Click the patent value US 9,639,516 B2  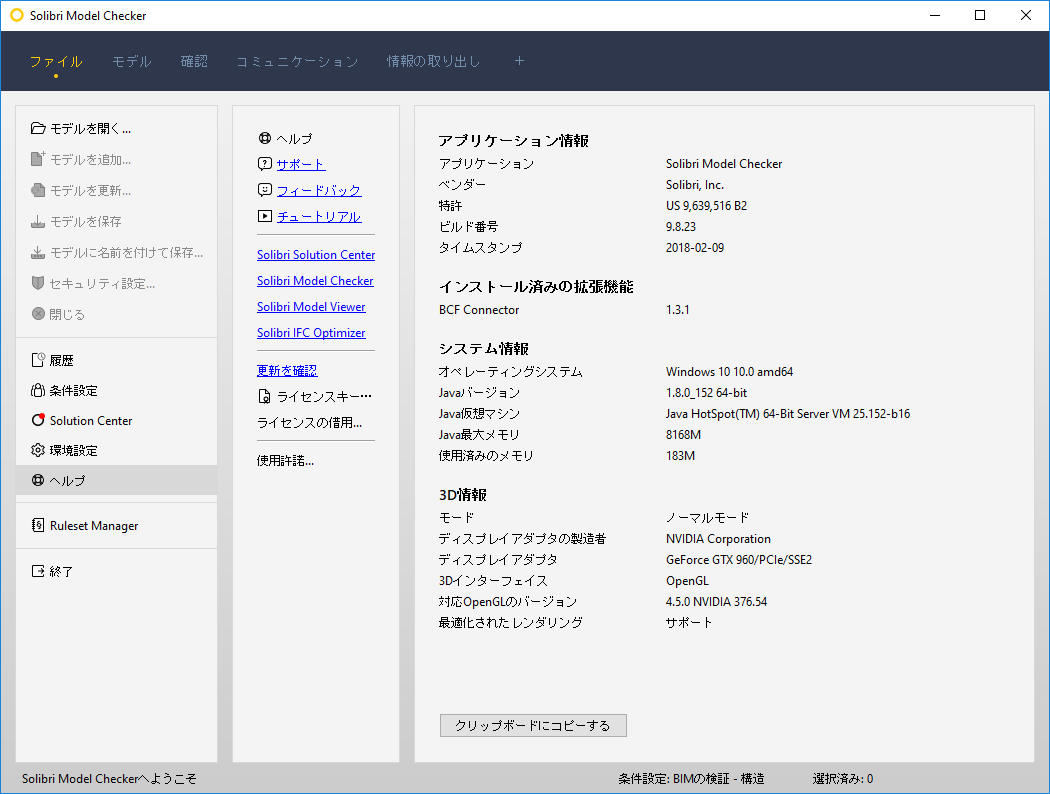pyautogui.click(x=706, y=206)
